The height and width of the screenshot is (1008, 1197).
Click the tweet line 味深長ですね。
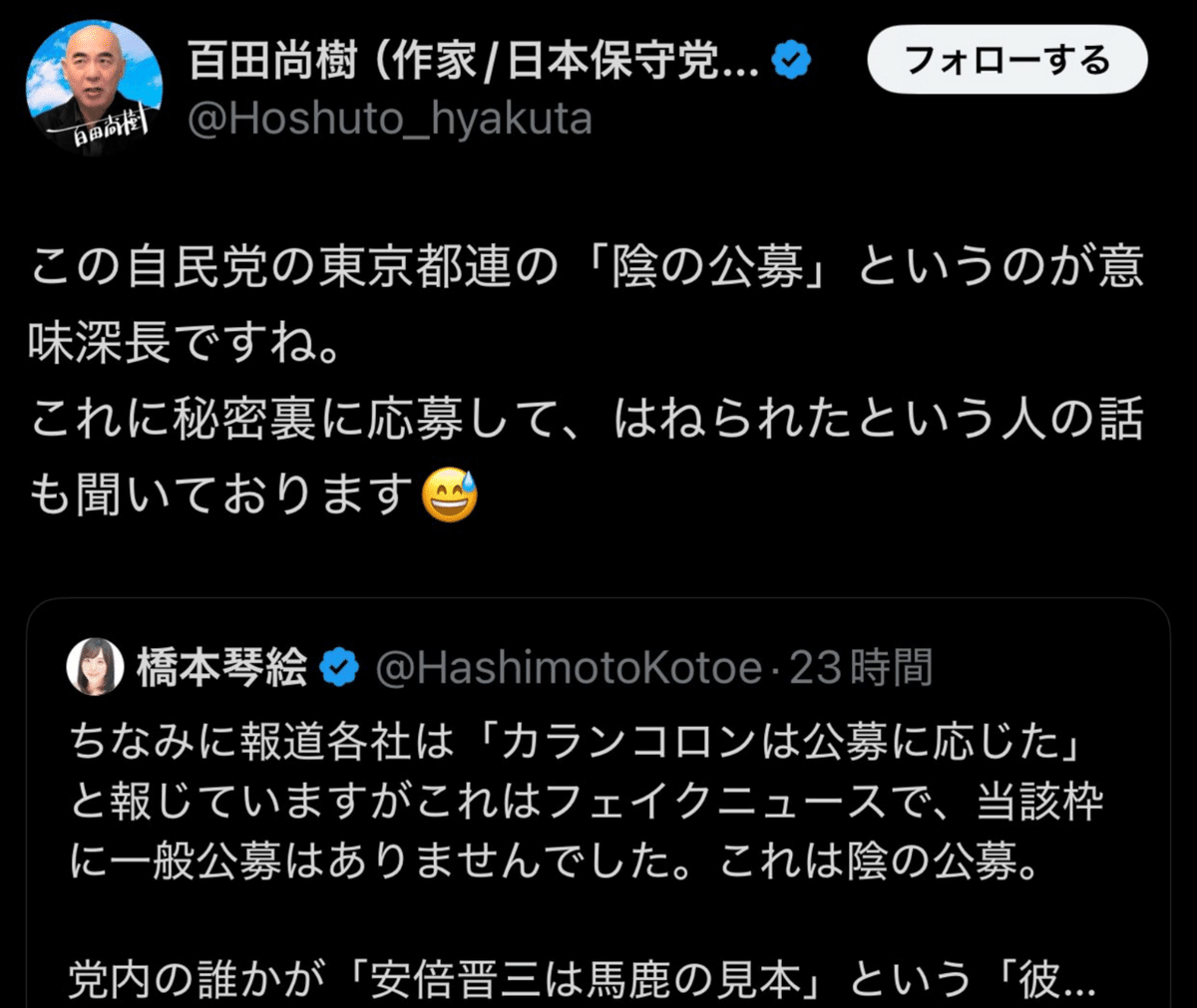[x=187, y=343]
